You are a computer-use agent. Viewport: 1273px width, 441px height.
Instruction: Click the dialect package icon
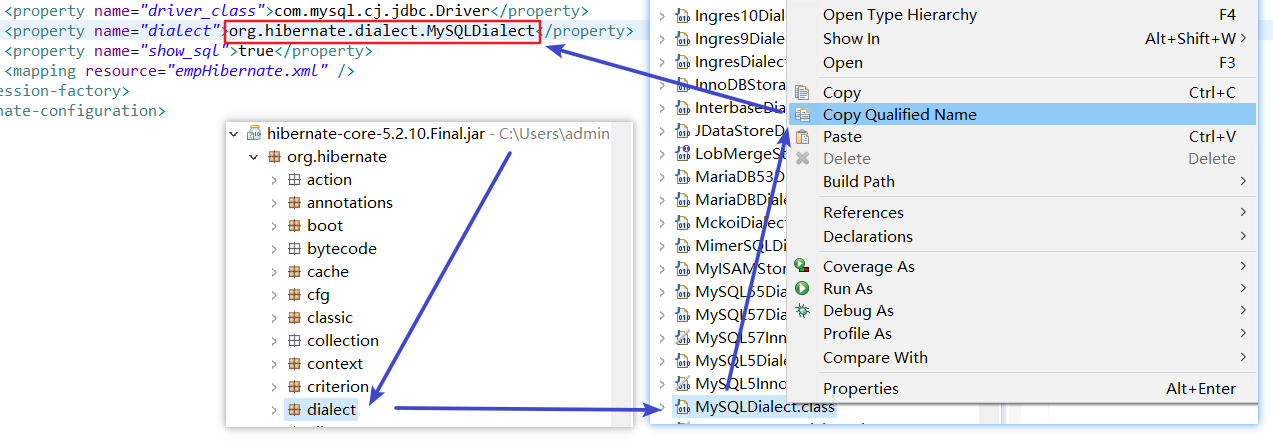point(295,410)
